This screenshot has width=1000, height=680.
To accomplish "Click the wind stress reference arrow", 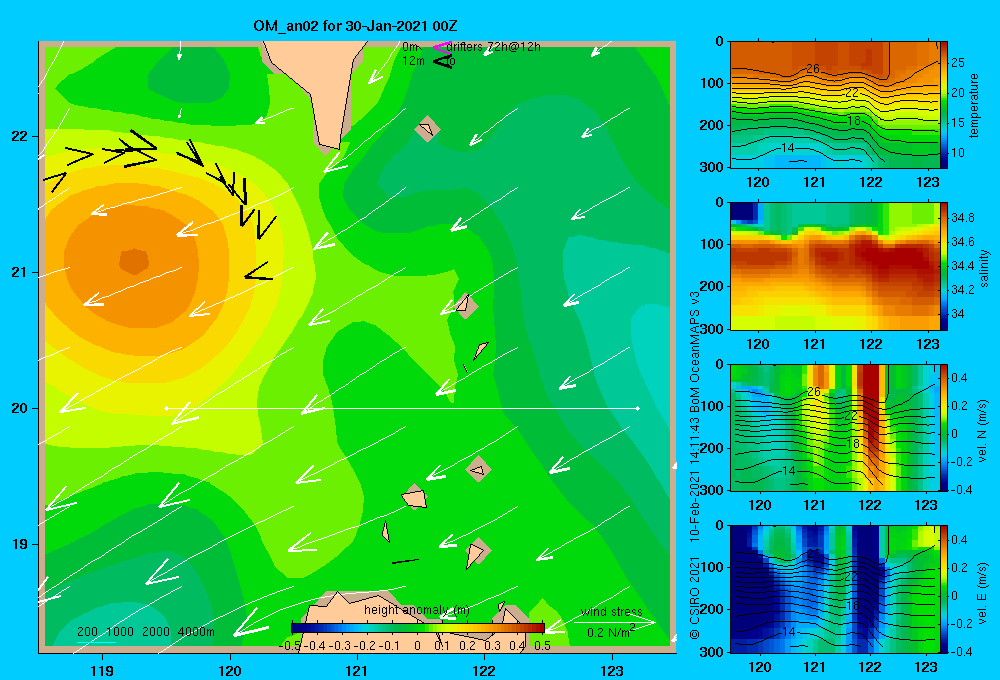I will point(614,622).
